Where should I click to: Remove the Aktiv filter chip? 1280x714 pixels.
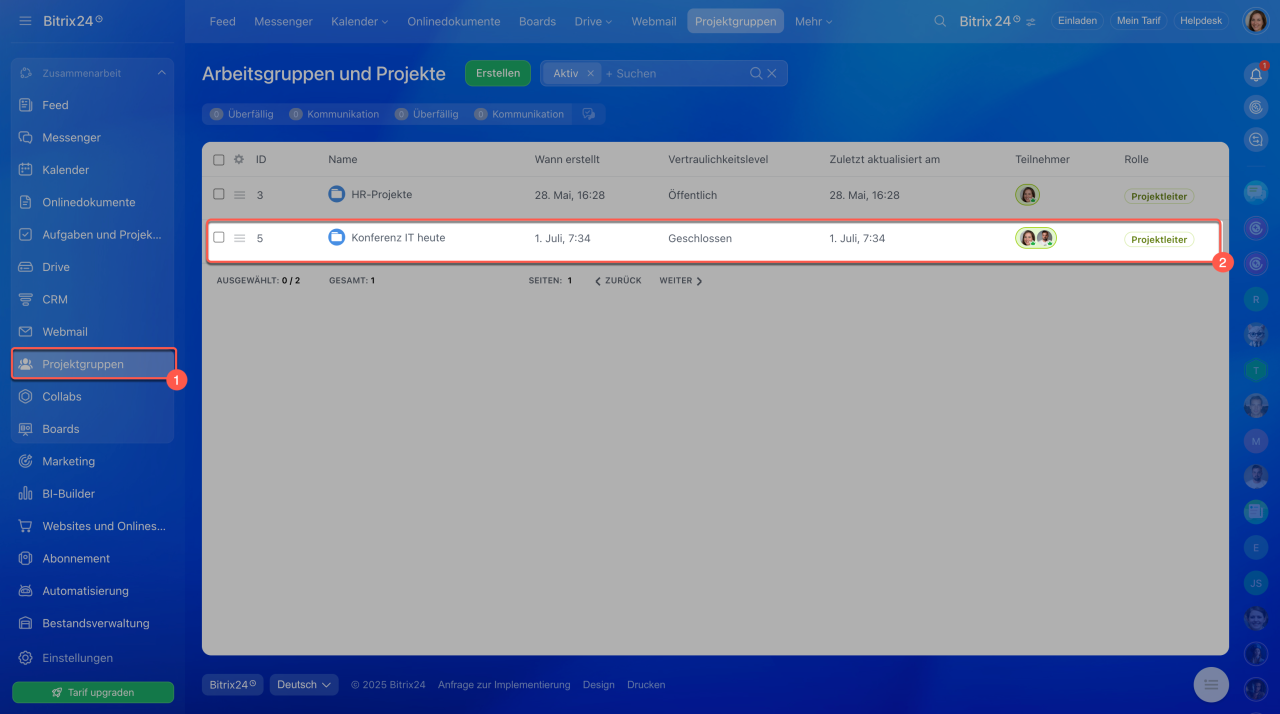[590, 73]
